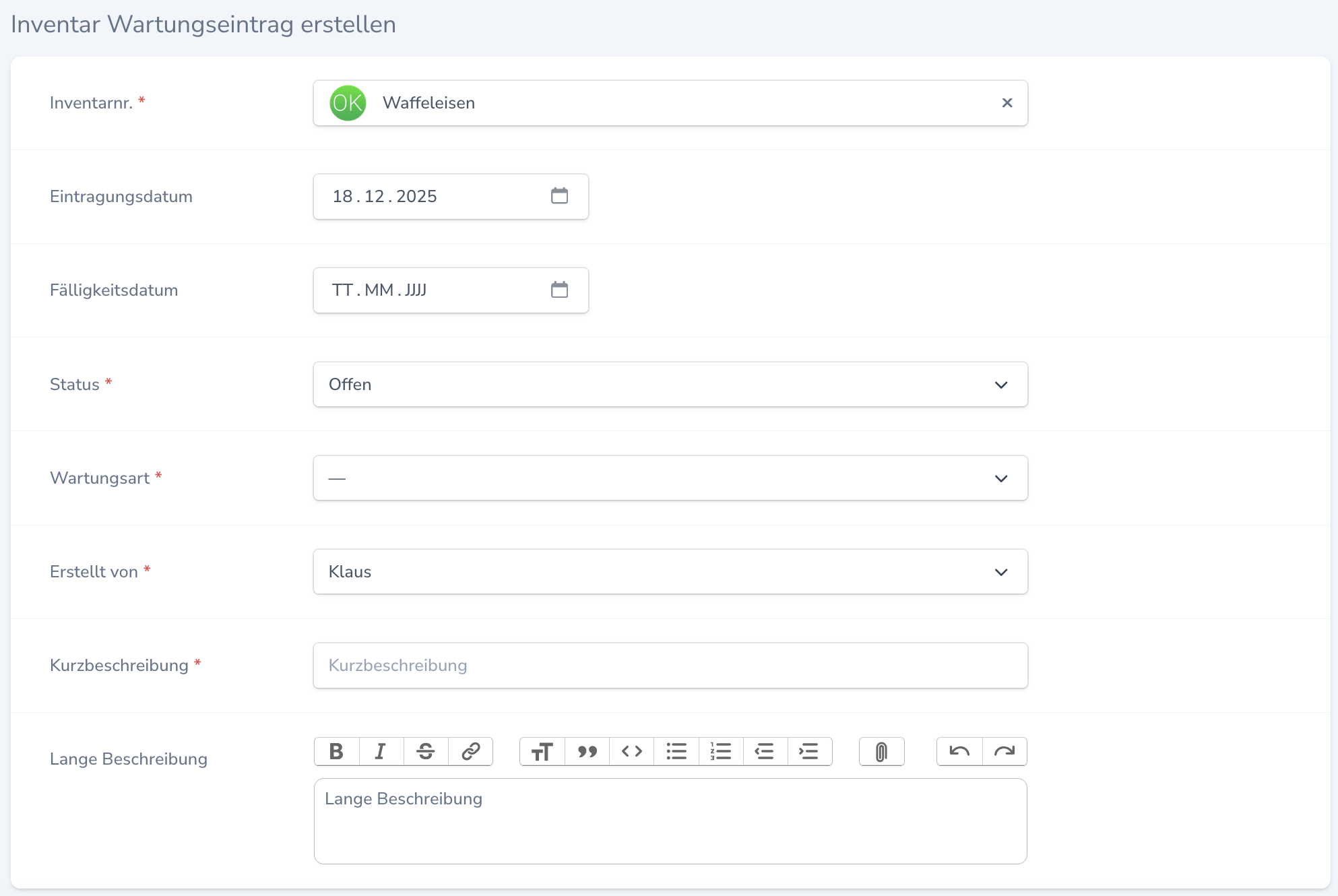Insert a blockquote in the description

[x=587, y=751]
